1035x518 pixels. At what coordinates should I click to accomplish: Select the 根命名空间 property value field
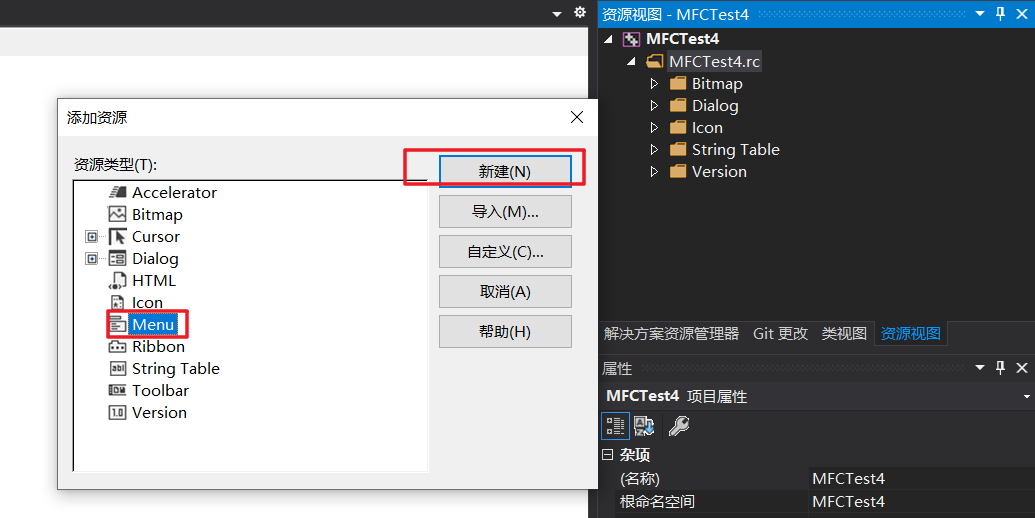921,502
